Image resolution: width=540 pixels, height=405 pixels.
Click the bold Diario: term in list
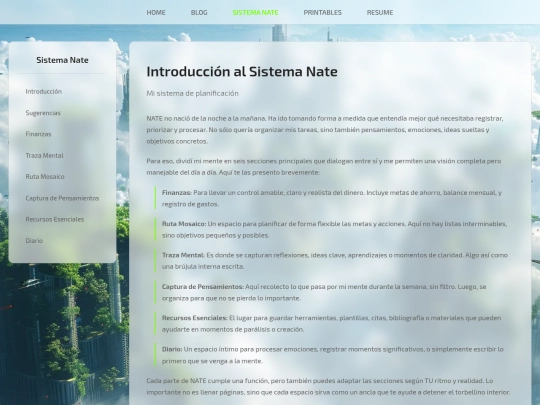coord(172,349)
